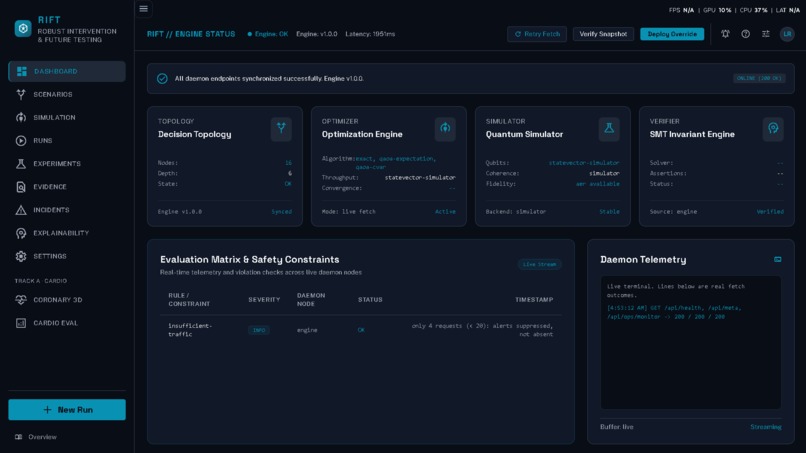The height and width of the screenshot is (453, 806).
Task: Click the INFO severity badge
Action: [x=259, y=330]
